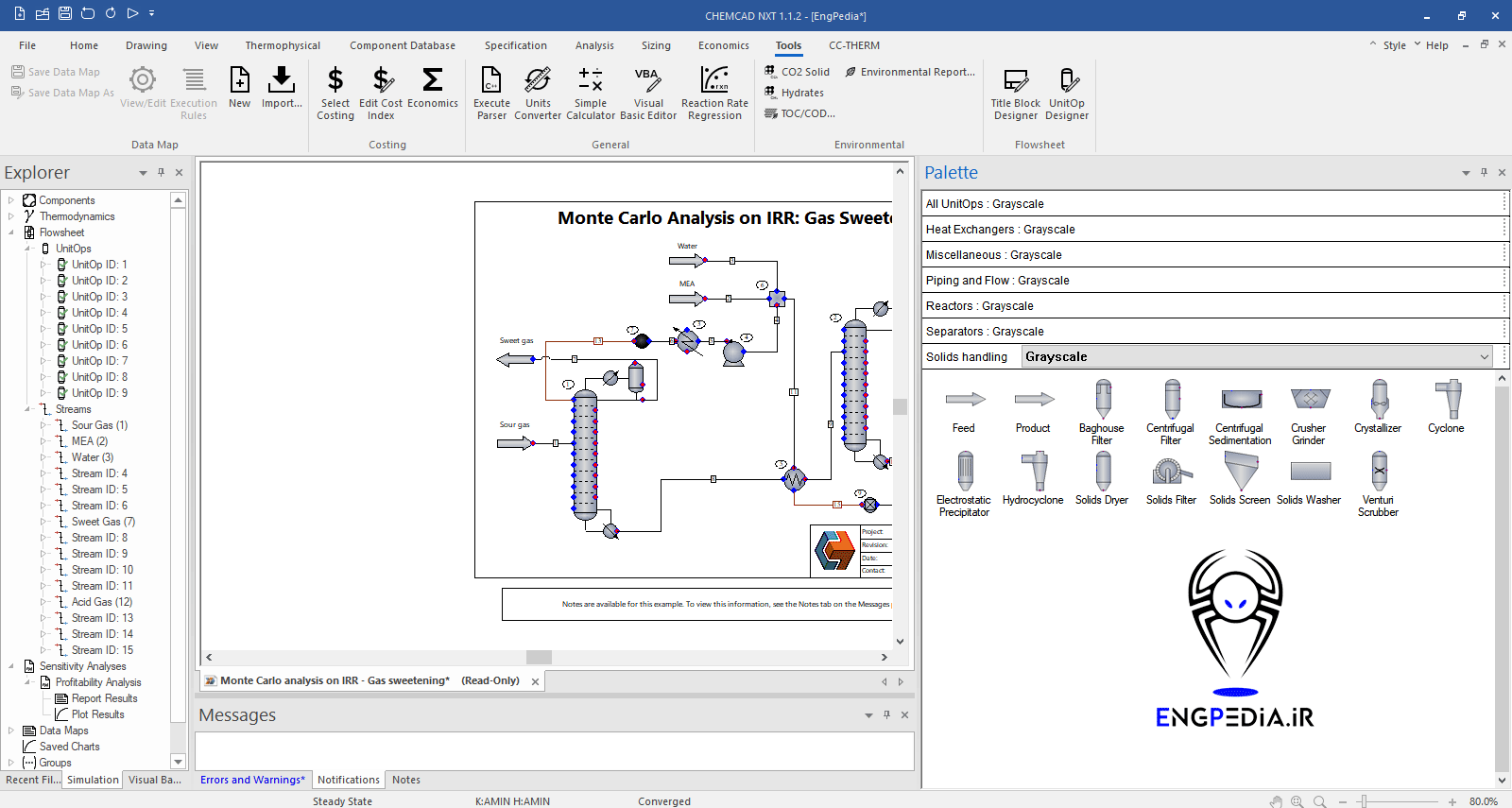This screenshot has height=808, width=1512.
Task: Click the Hydrates button
Action: click(794, 93)
